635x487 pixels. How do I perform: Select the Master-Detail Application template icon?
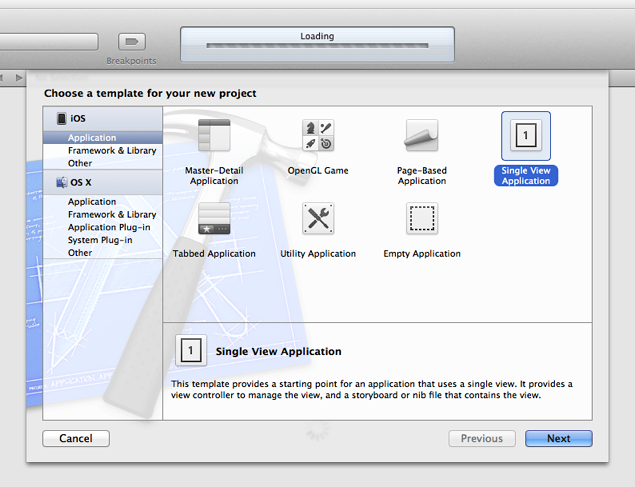[x=214, y=136]
